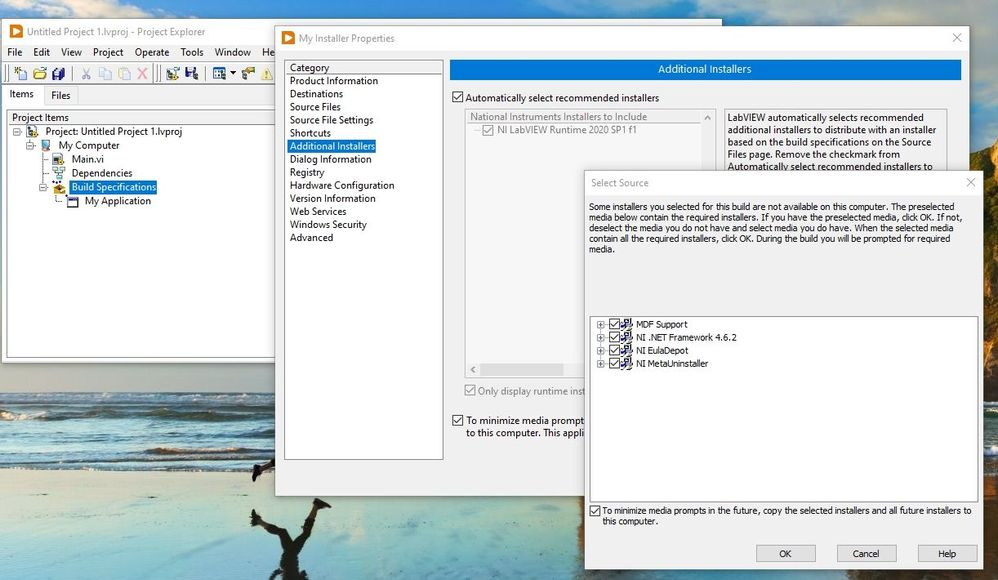Click the left arrow of installers list scrollbar
The image size is (998, 580).
tap(473, 369)
